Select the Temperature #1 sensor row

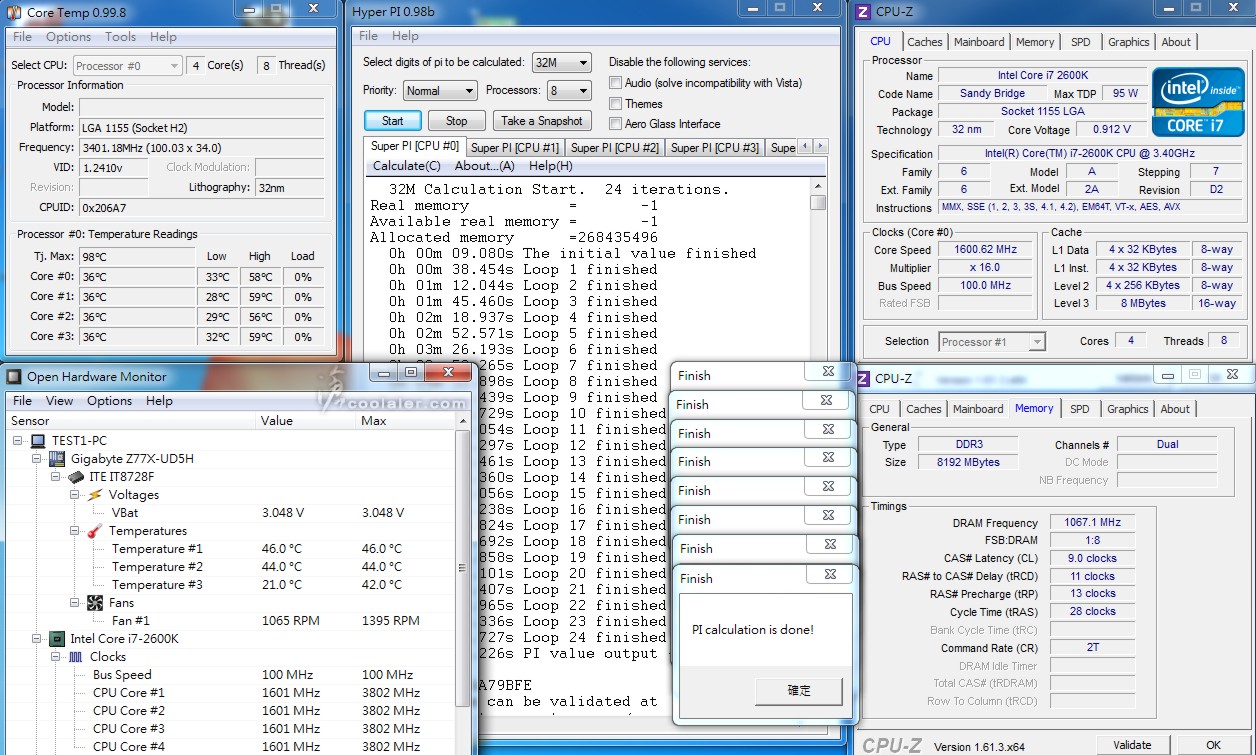point(230,549)
